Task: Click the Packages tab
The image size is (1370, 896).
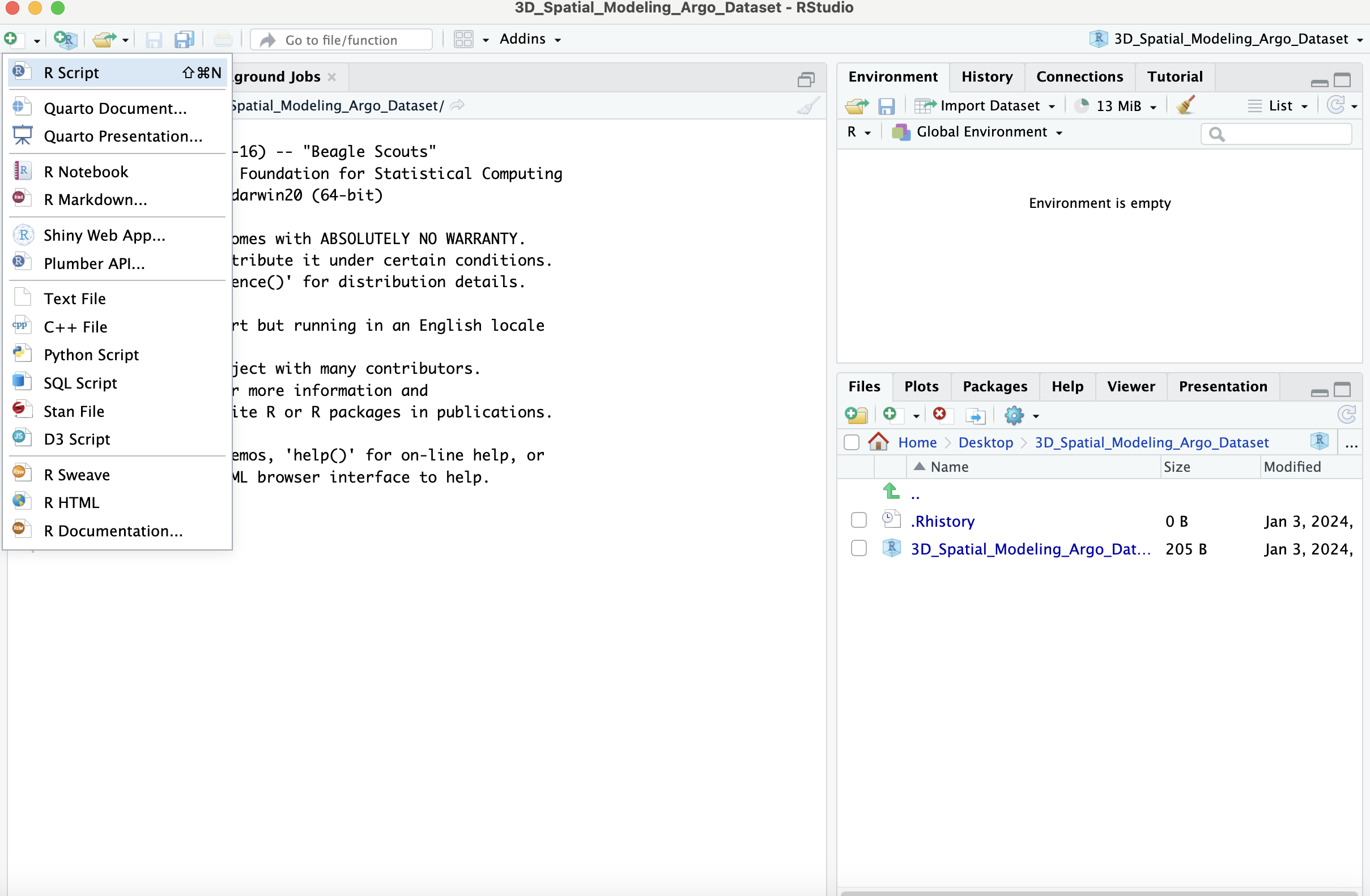Action: [x=995, y=385]
